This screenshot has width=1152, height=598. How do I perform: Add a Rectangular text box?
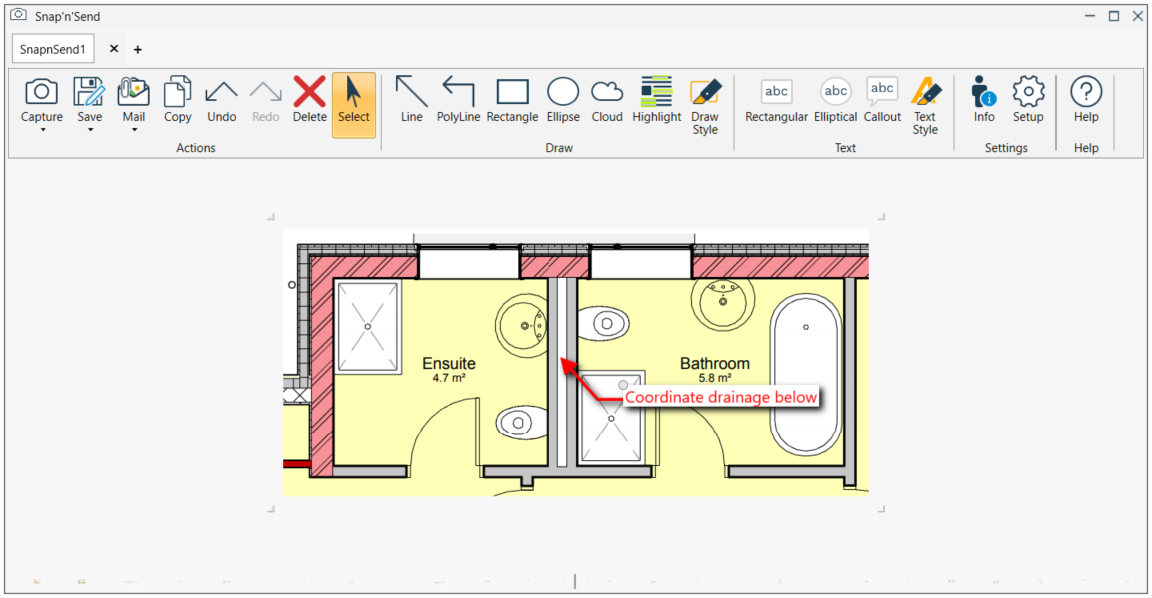(776, 101)
